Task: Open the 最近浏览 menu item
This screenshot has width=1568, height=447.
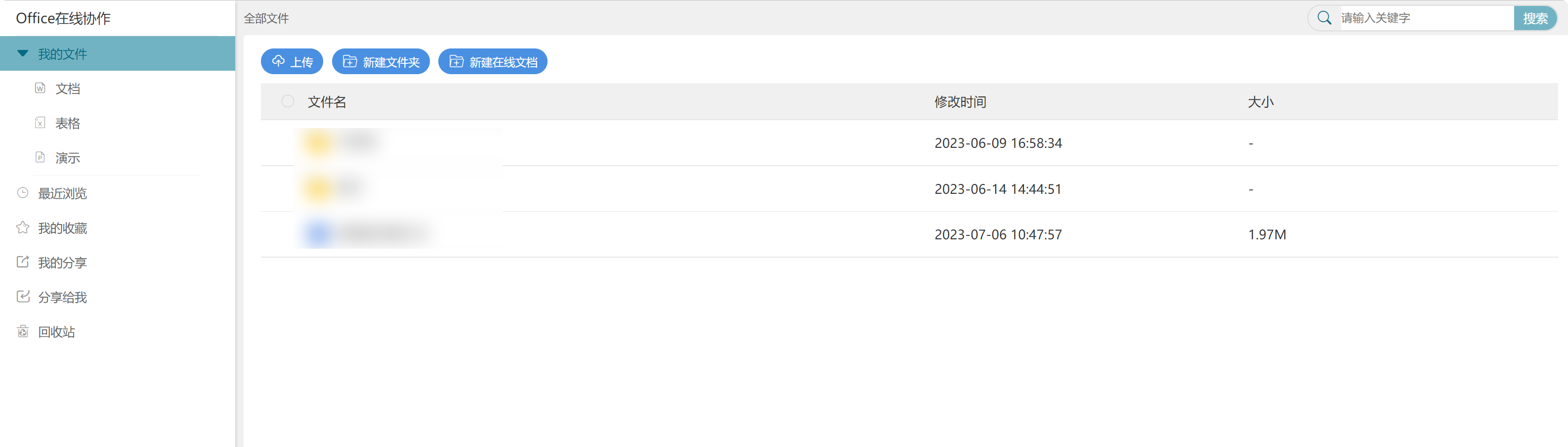Action: pyautogui.click(x=63, y=194)
